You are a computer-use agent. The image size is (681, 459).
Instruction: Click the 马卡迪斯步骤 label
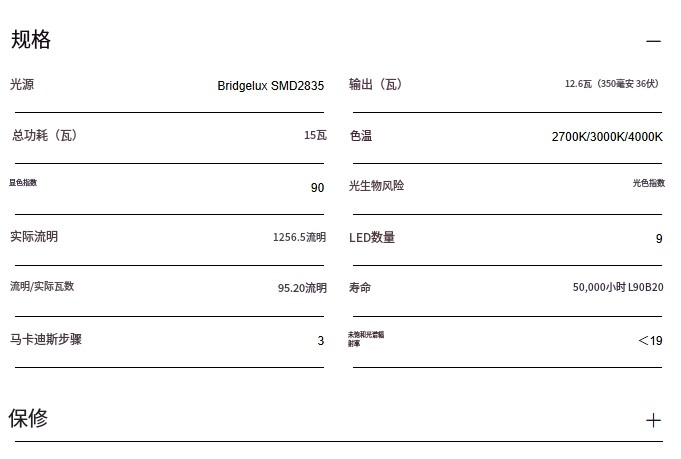(46, 340)
